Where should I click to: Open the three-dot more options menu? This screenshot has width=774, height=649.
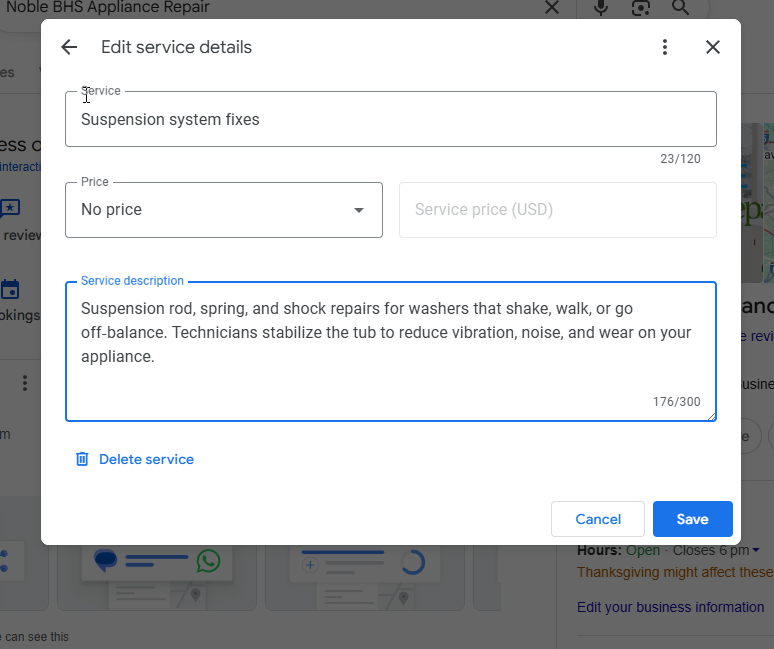tap(665, 47)
